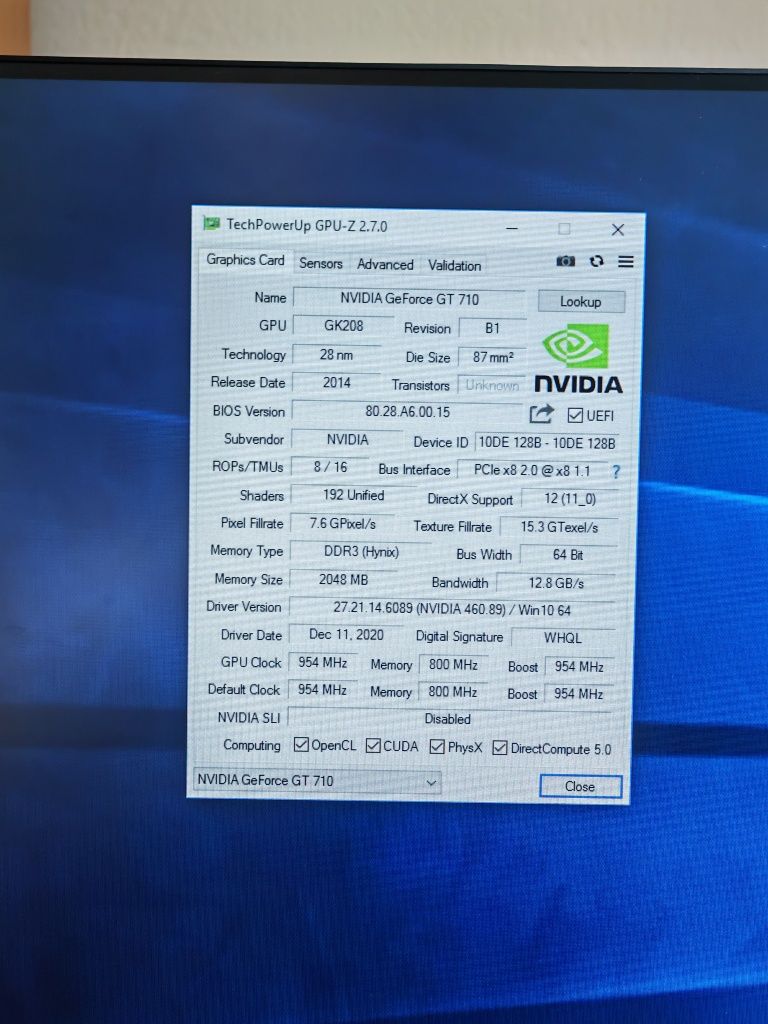768x1024 pixels.
Task: Click the Driver Version field 27.21.14.6089
Action: point(452,609)
